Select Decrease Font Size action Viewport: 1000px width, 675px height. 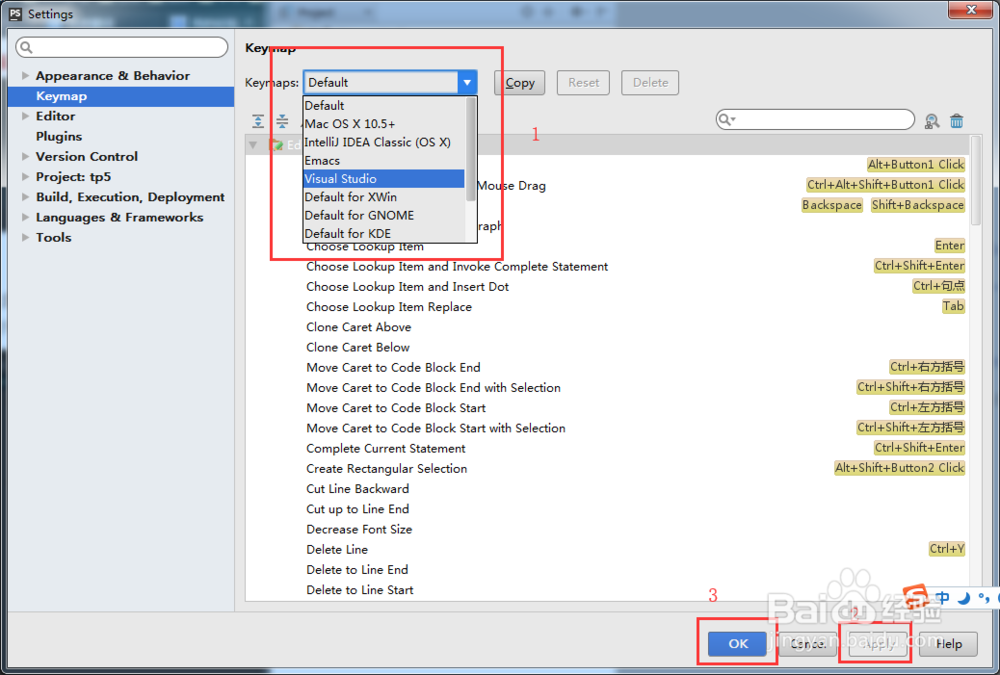click(359, 530)
